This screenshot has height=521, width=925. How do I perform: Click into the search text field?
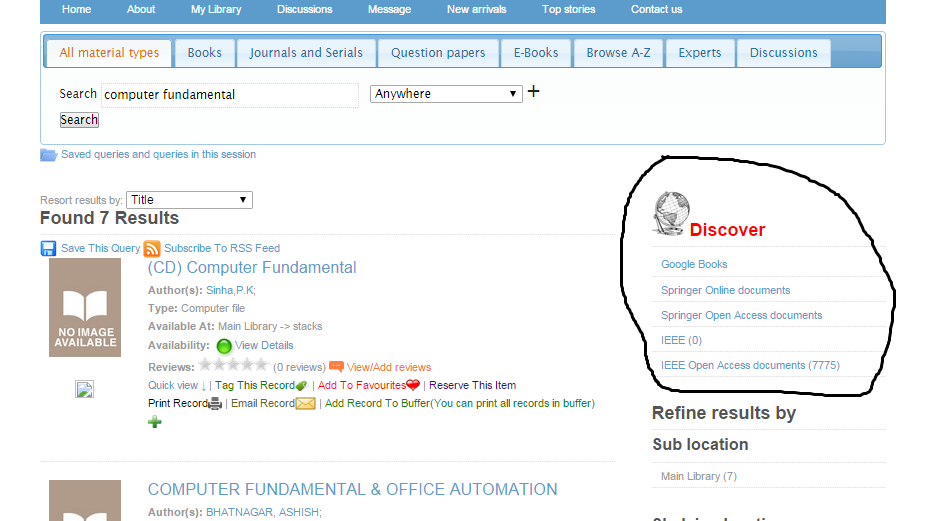[229, 95]
